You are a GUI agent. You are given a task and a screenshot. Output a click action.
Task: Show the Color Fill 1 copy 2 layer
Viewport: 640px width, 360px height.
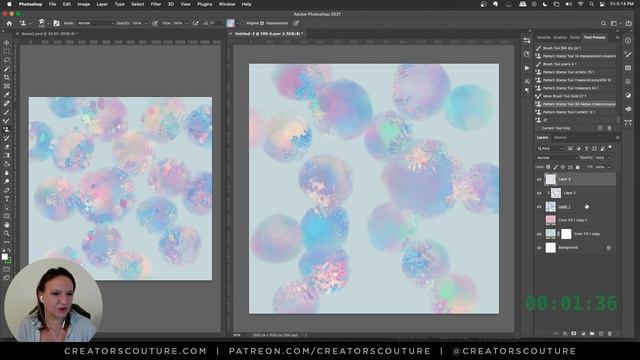[539, 220]
